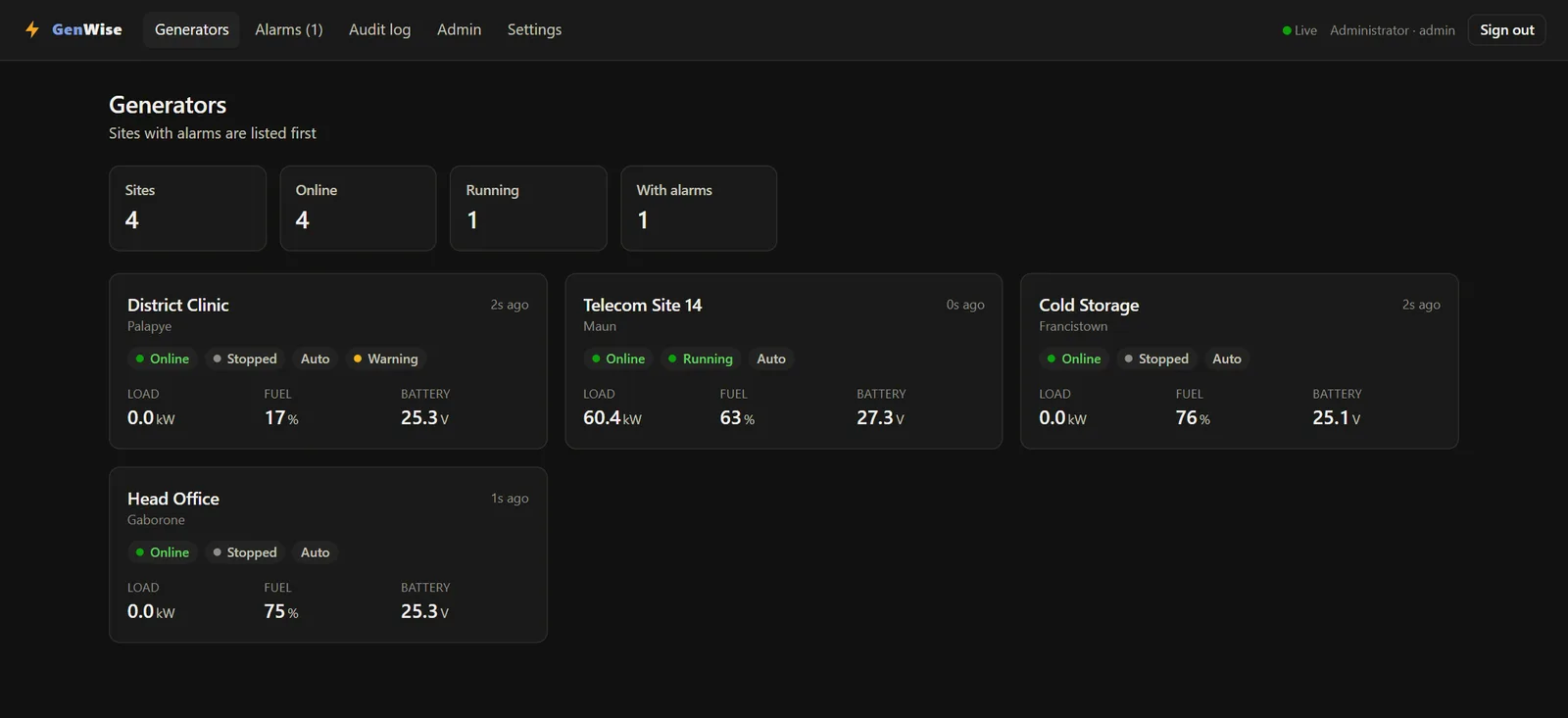This screenshot has height=718, width=1568.
Task: Open the District Clinic generator card title
Action: [x=178, y=306]
